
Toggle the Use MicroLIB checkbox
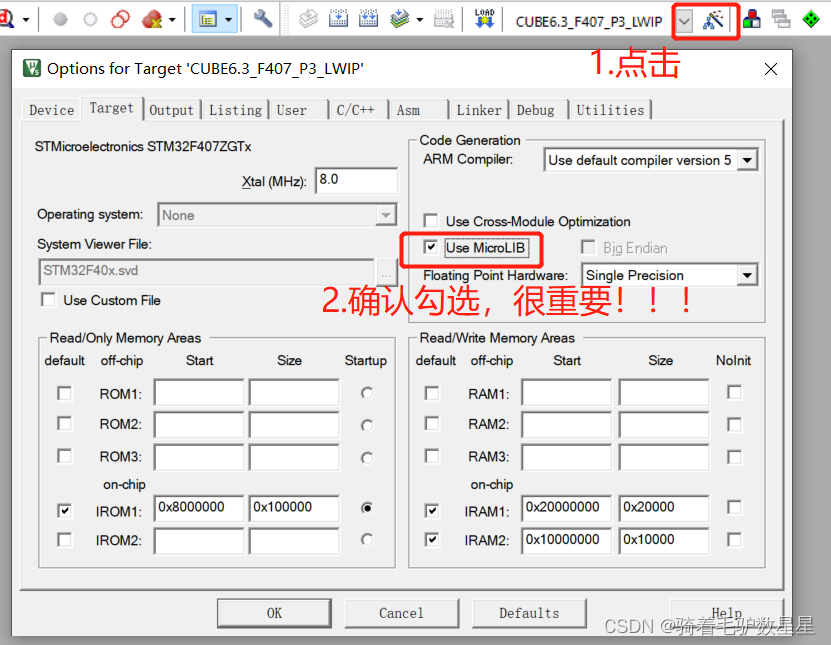pos(430,247)
